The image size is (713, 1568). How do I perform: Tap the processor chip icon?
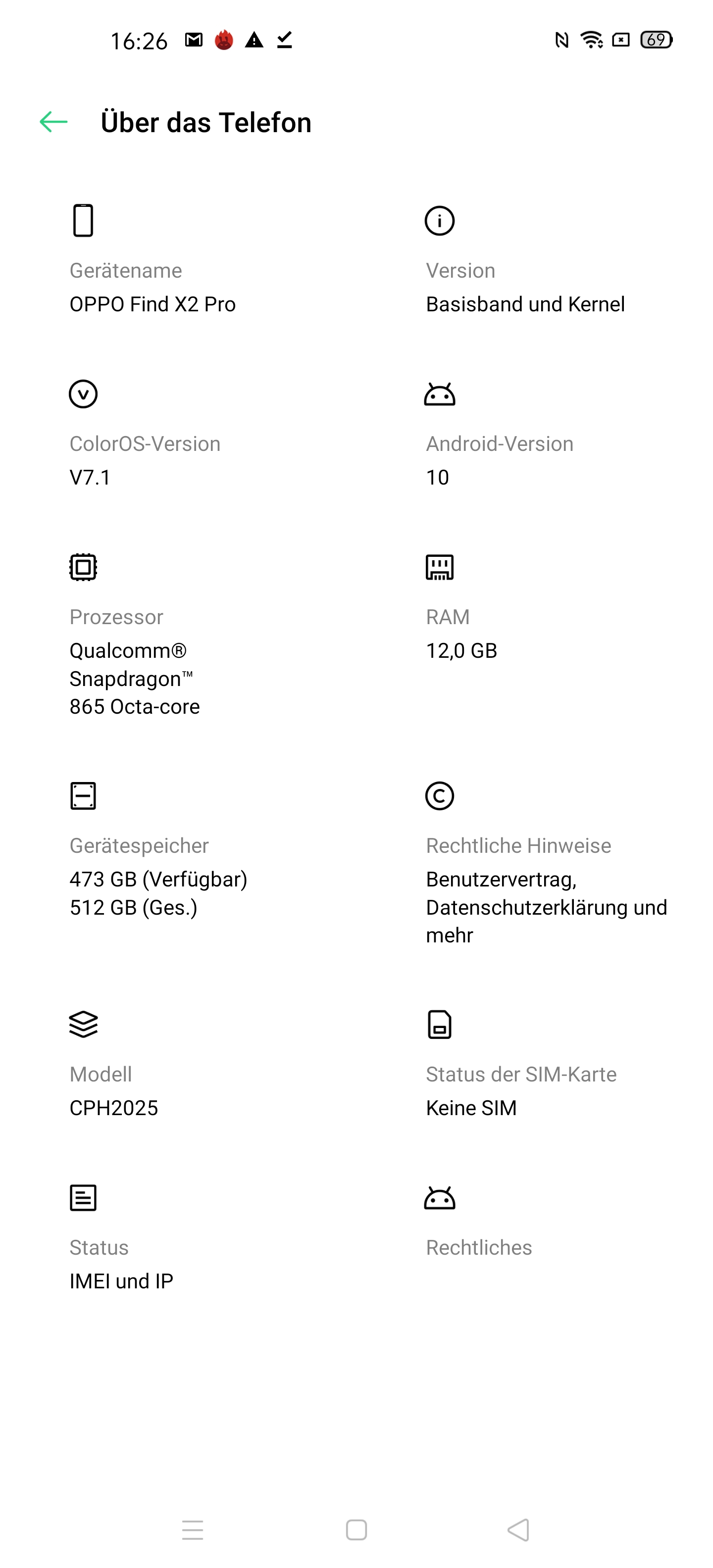coord(83,567)
